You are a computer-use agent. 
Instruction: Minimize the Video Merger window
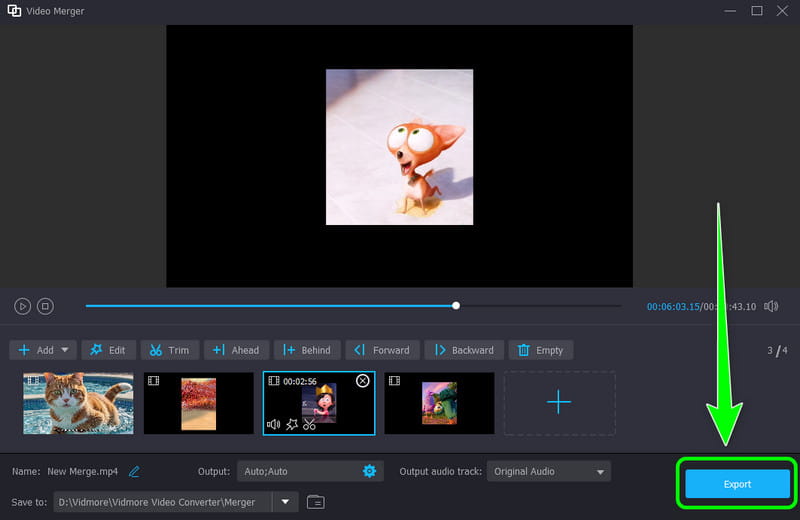(x=730, y=11)
